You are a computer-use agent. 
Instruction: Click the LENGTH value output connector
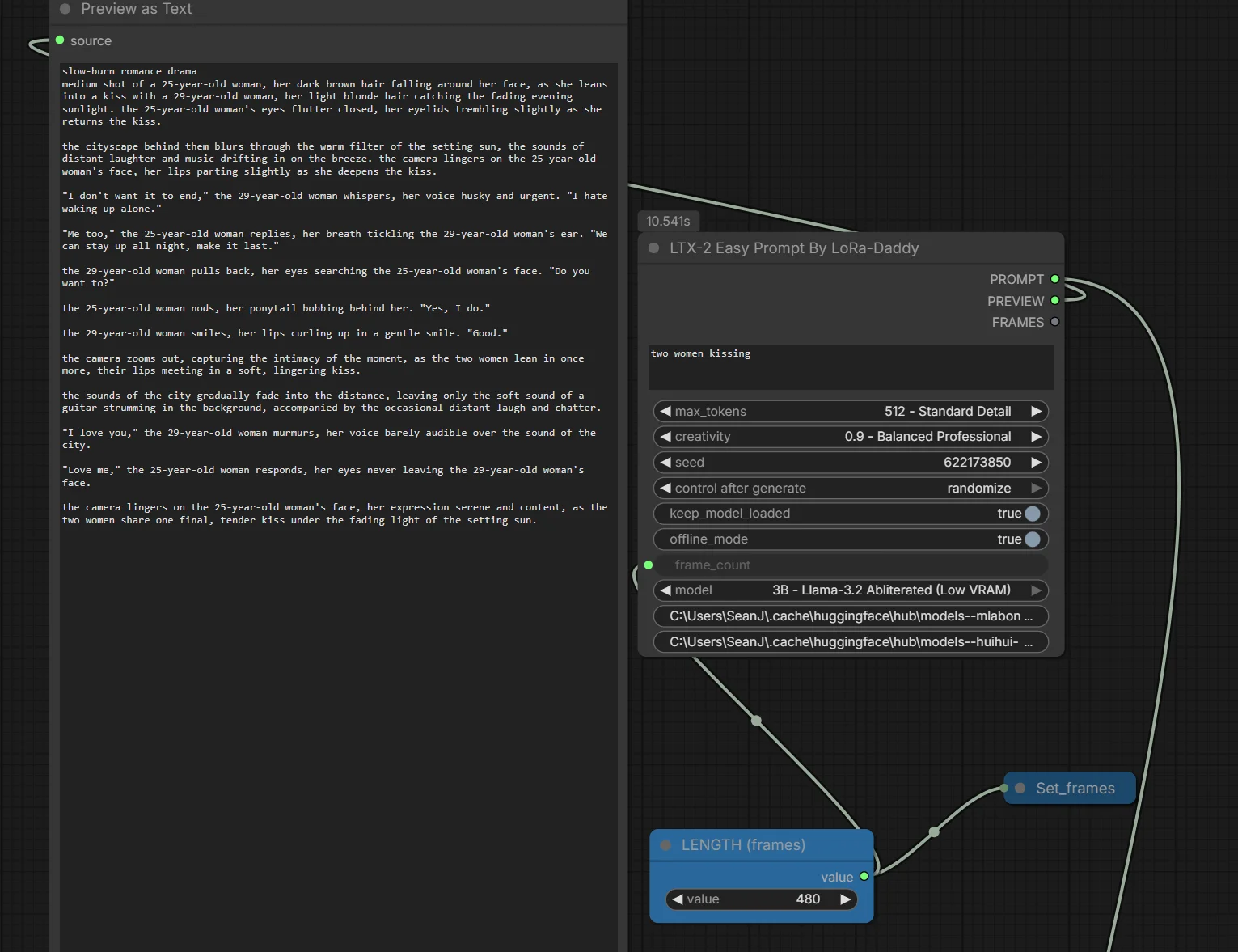coord(864,877)
